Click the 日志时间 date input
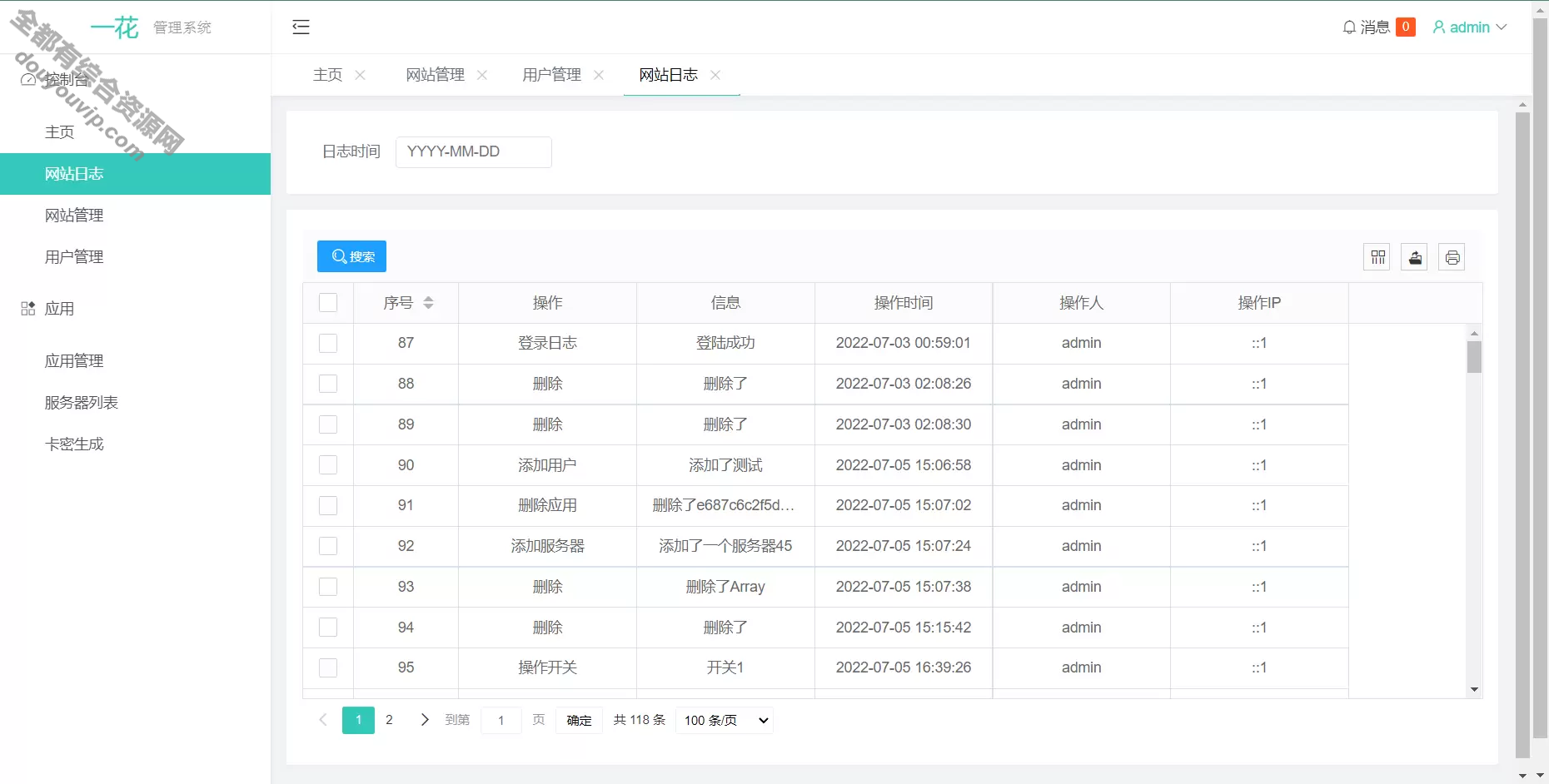1549x784 pixels. 473,152
